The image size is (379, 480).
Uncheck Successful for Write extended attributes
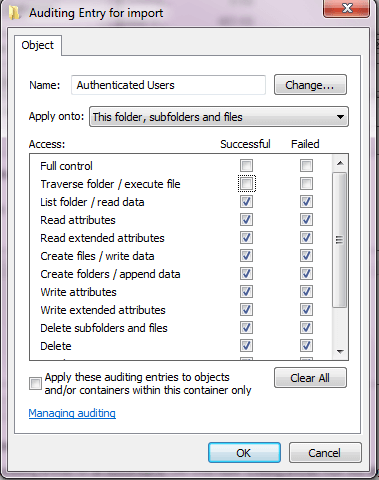(246, 309)
